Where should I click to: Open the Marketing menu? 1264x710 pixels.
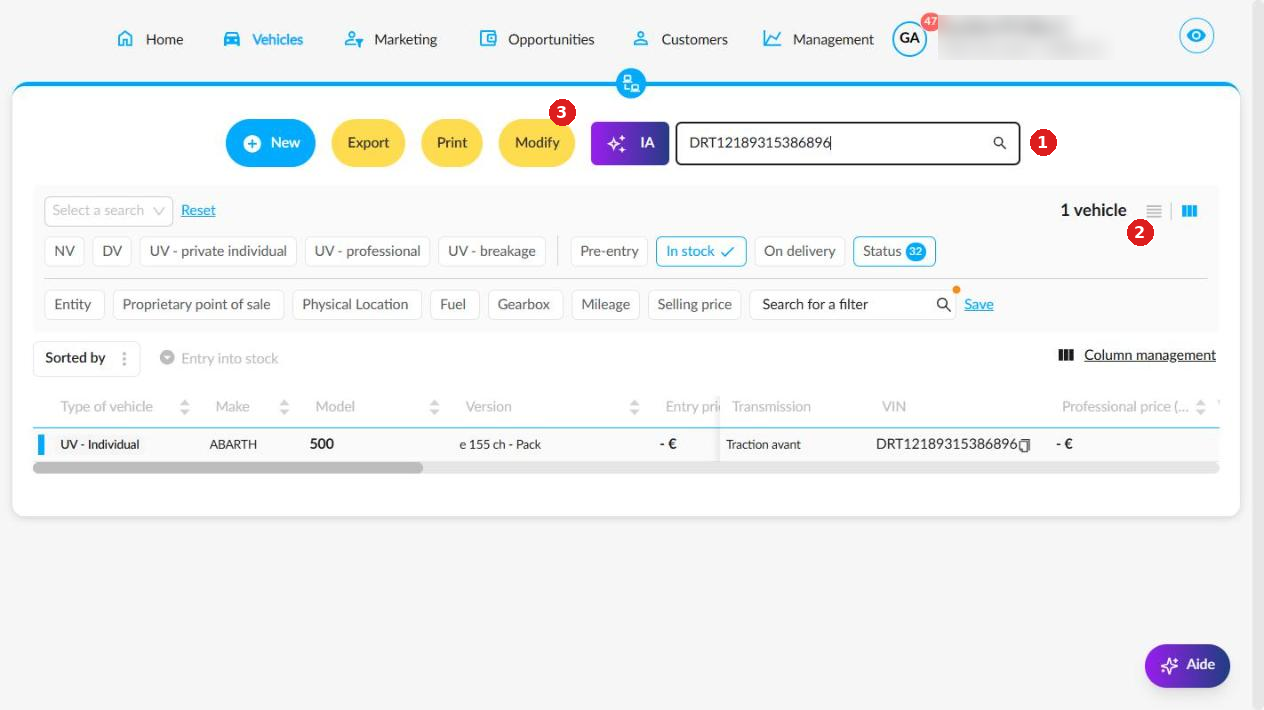390,39
